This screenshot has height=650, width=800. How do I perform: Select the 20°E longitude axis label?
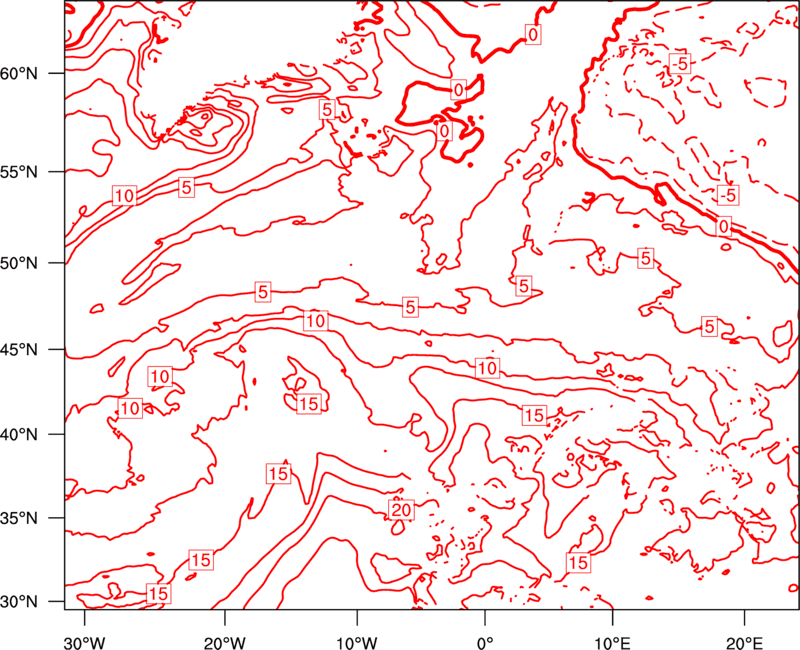pos(744,642)
